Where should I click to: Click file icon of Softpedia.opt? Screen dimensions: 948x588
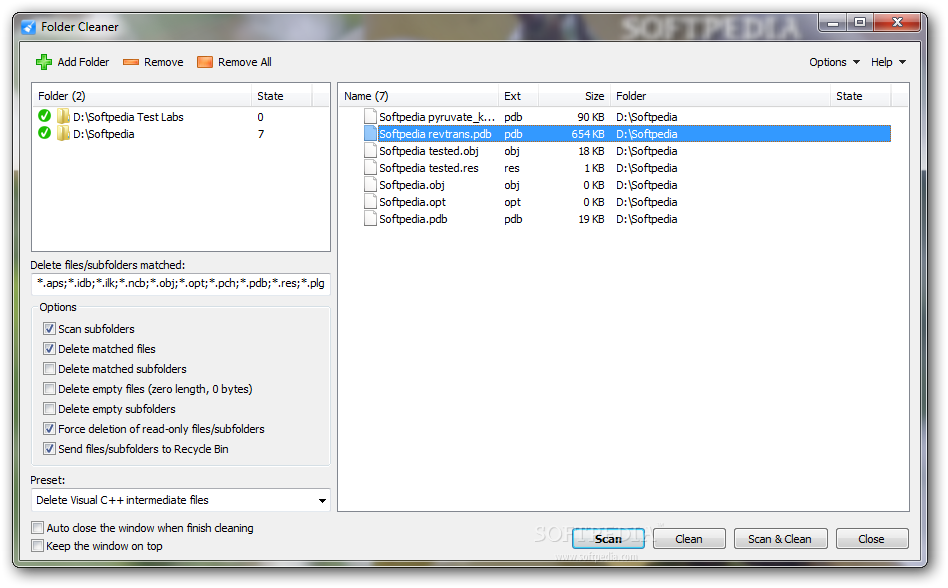pyautogui.click(x=370, y=201)
